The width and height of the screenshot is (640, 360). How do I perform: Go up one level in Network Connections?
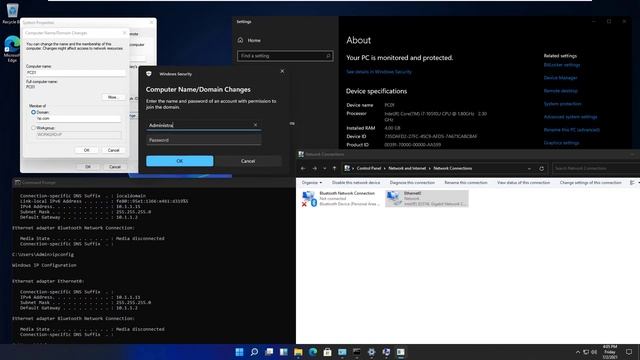tap(334, 168)
